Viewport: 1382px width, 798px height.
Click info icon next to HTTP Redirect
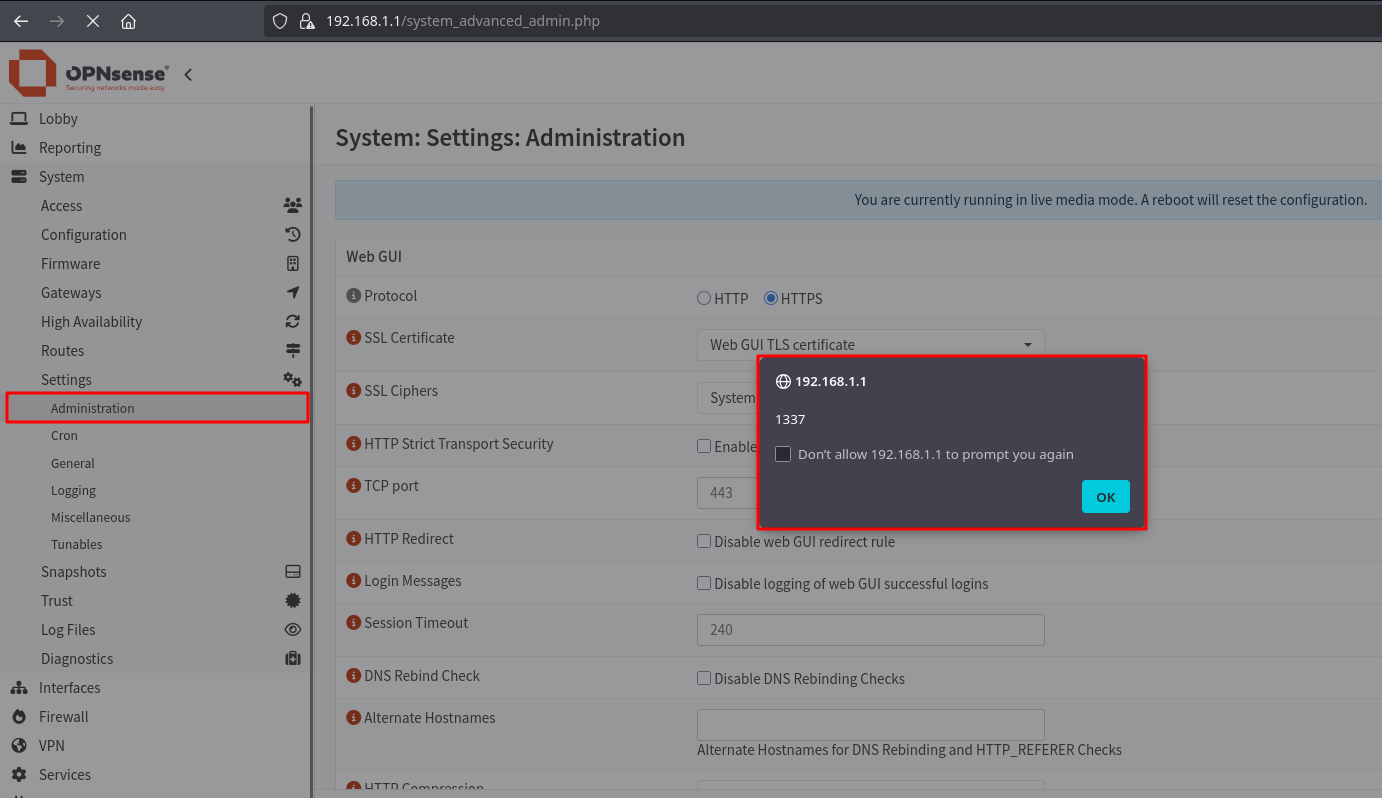353,539
